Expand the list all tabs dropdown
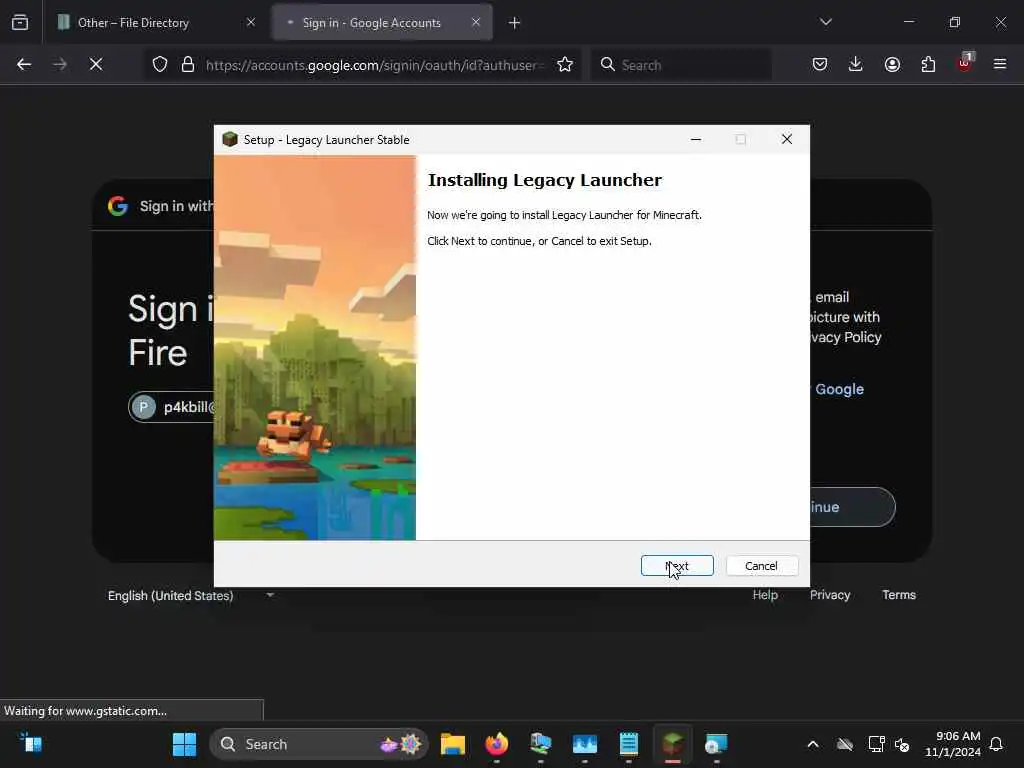 [825, 22]
